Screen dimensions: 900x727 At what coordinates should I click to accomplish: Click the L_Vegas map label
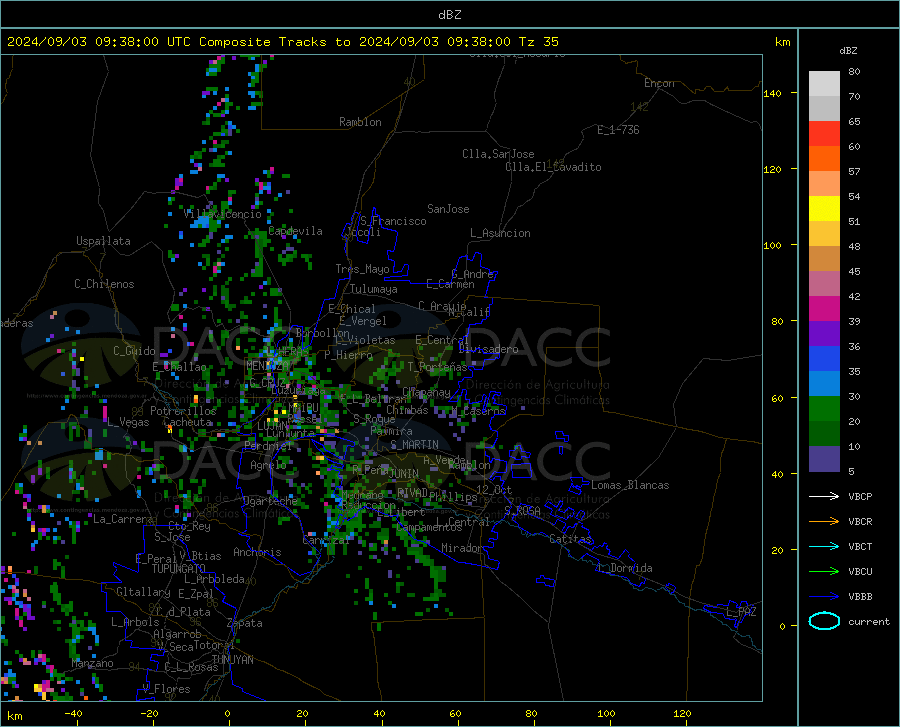point(129,422)
